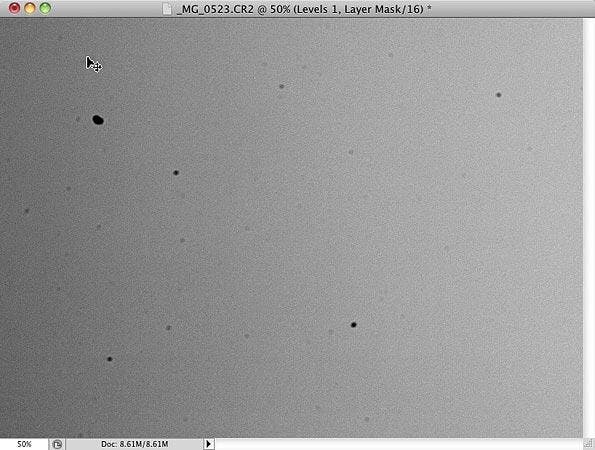Viewport: 595px width, 450px height.
Task: Click the vertical scrollbar track on right edge
Action: (x=589, y=228)
